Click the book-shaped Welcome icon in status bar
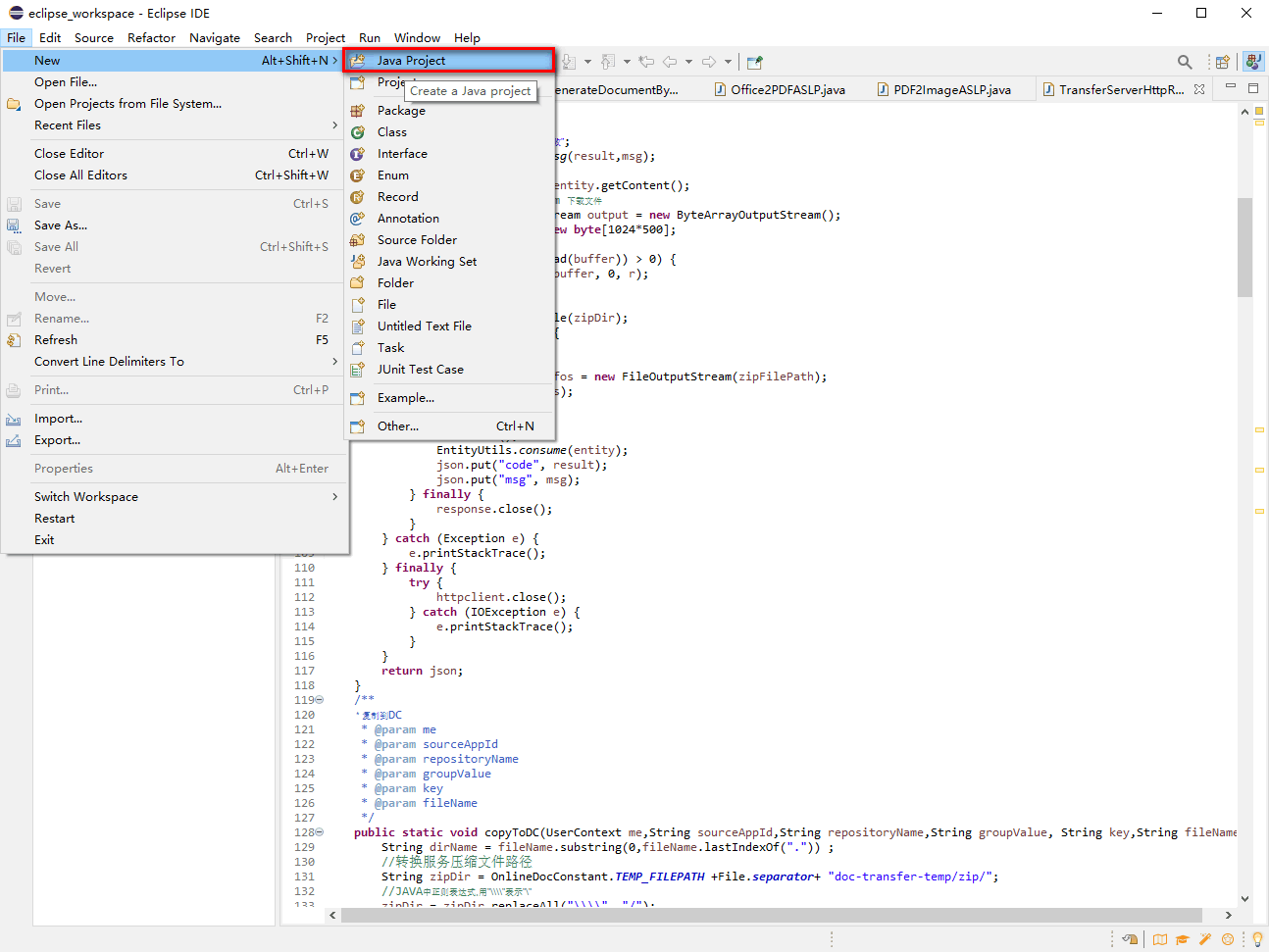1269x952 pixels. click(x=1160, y=939)
